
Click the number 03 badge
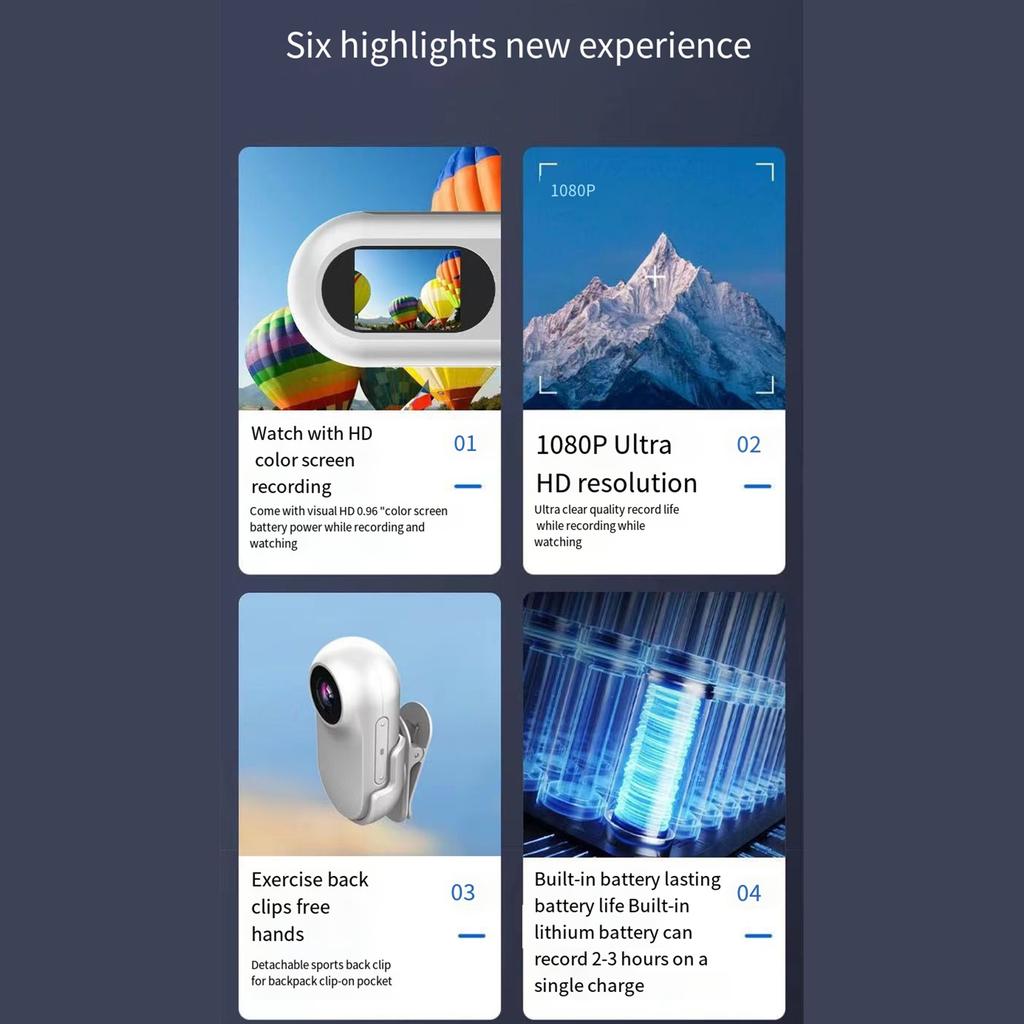[463, 892]
